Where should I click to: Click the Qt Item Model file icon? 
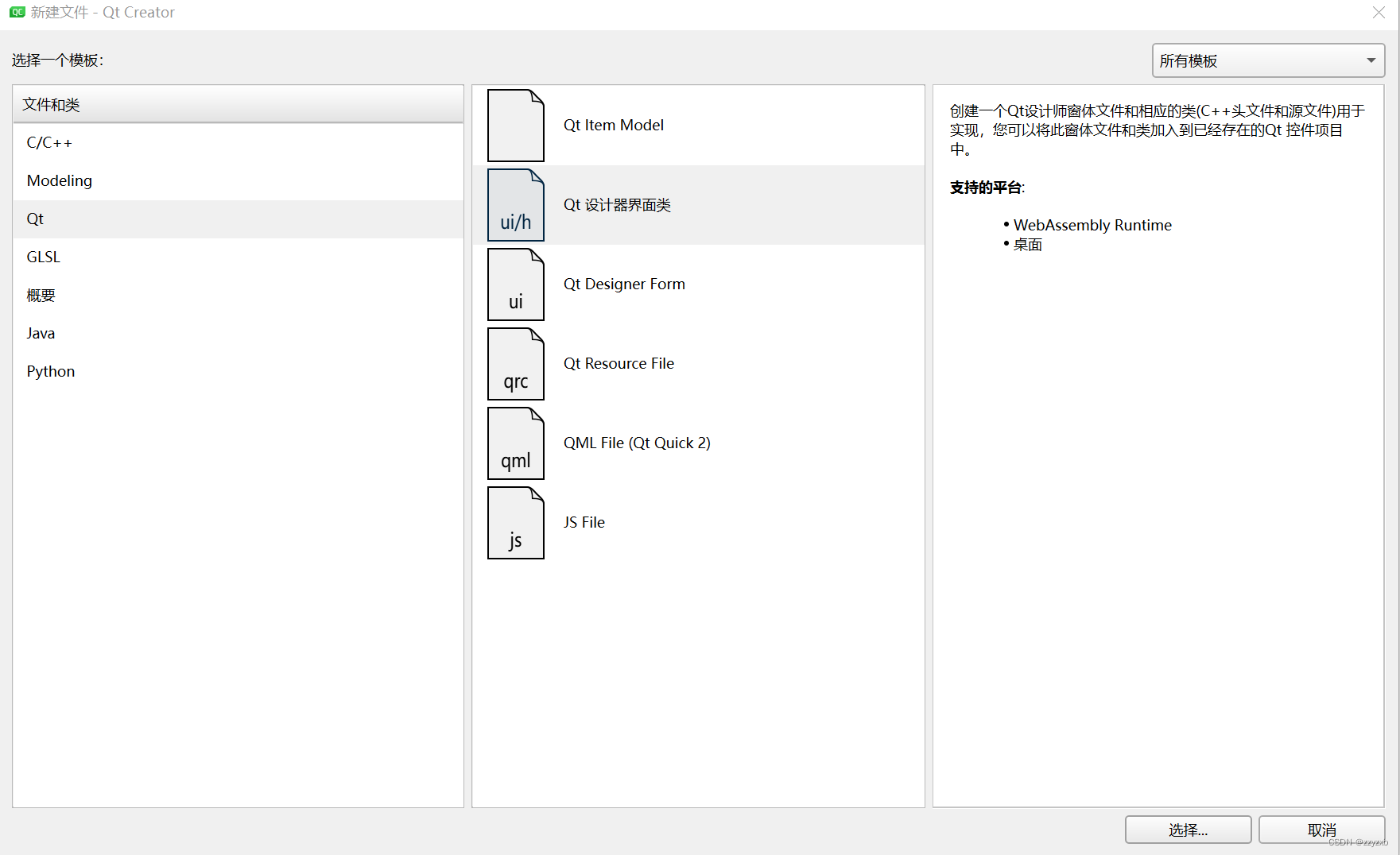click(x=516, y=126)
